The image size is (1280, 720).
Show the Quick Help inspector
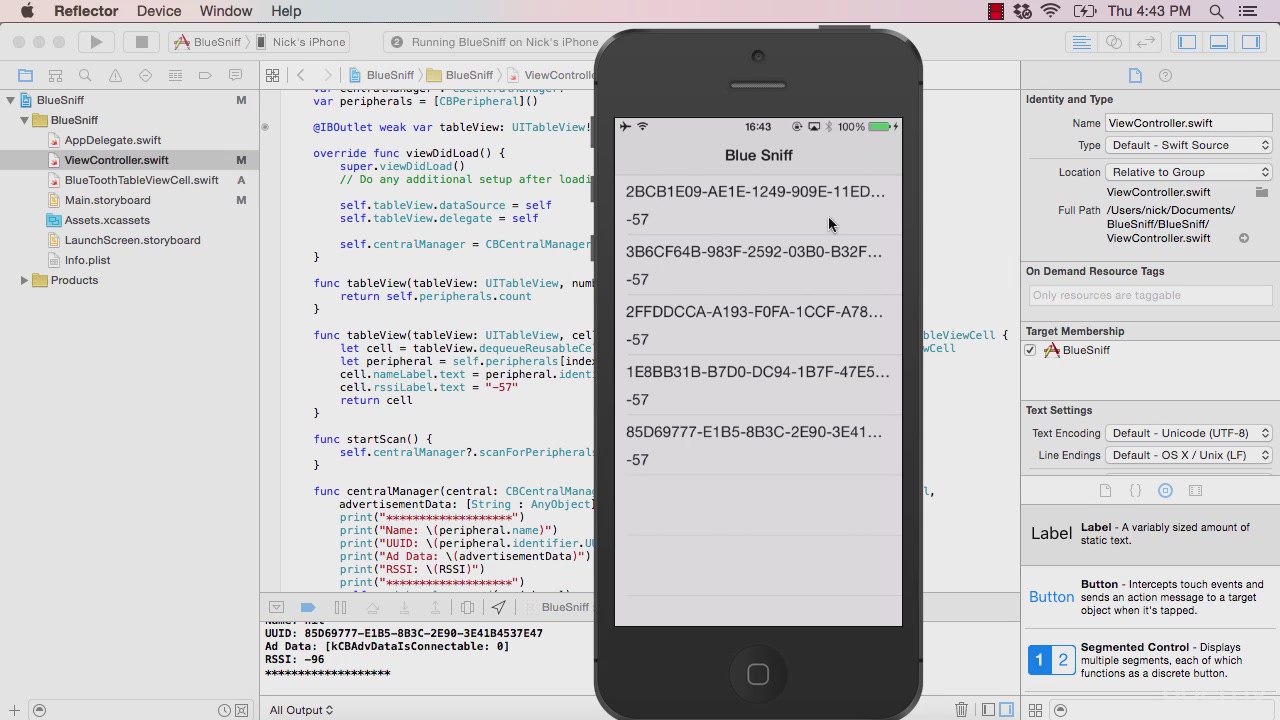pos(1165,76)
